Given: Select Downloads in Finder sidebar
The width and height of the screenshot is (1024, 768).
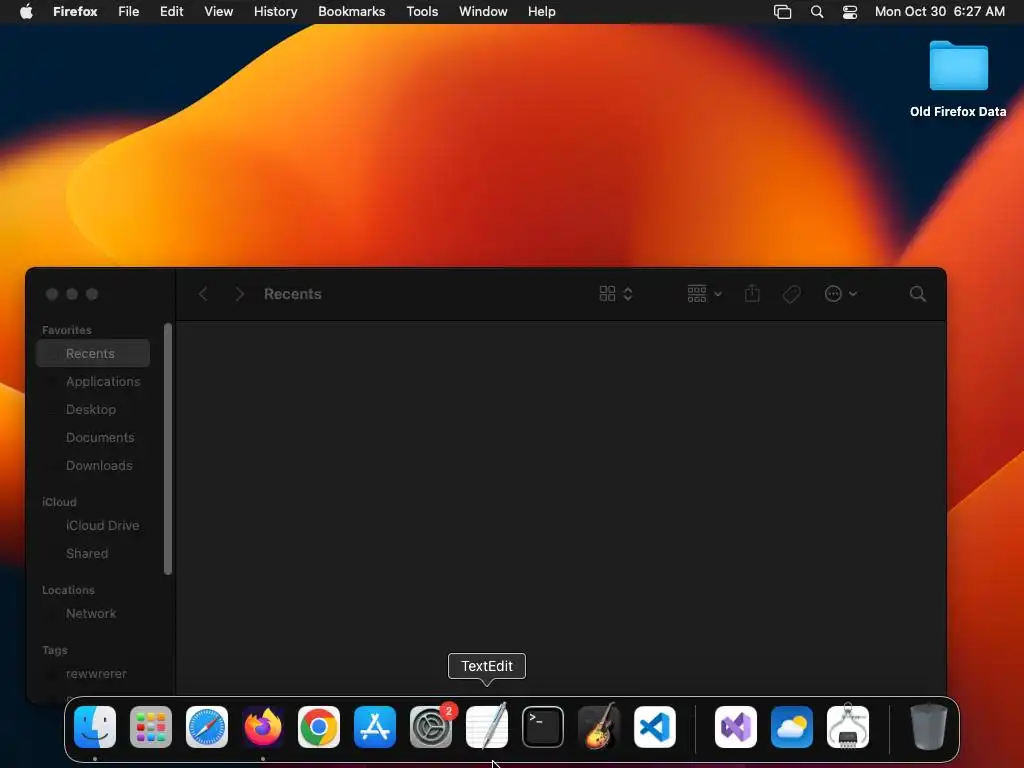Looking at the screenshot, I should pyautogui.click(x=93, y=466).
